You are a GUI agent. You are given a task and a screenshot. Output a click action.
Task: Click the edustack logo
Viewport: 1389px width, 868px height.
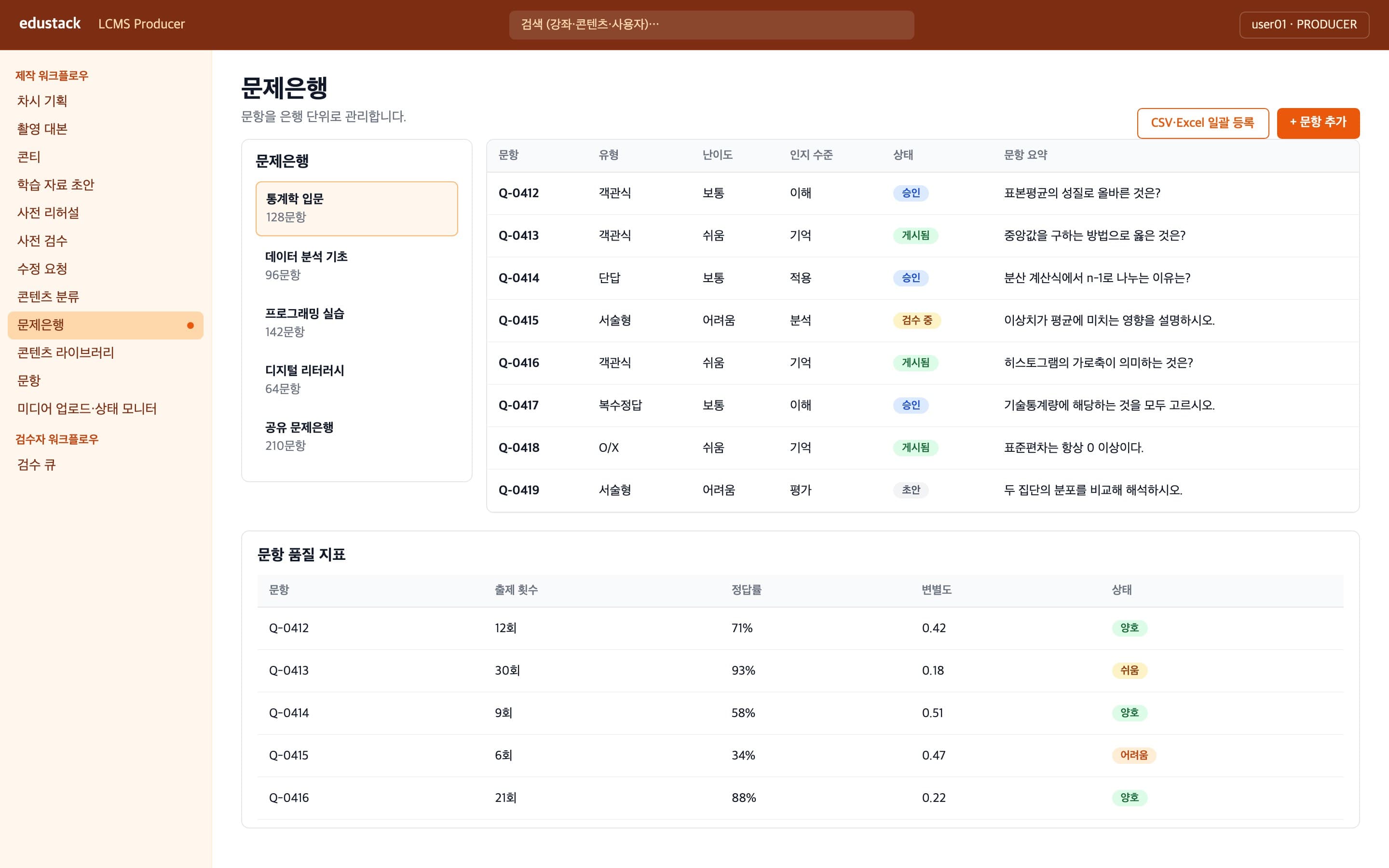50,24
